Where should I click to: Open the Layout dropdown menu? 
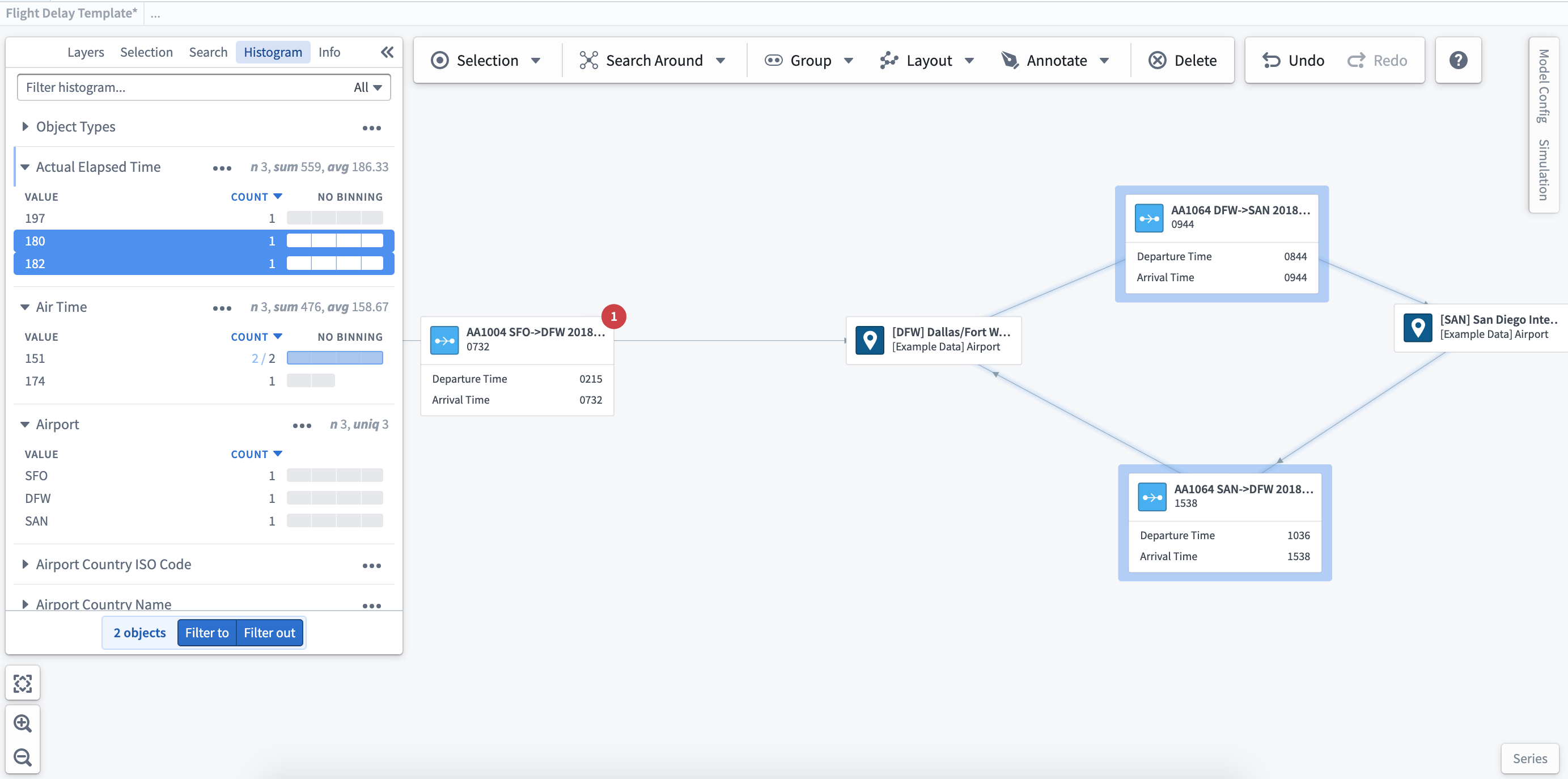coord(927,60)
